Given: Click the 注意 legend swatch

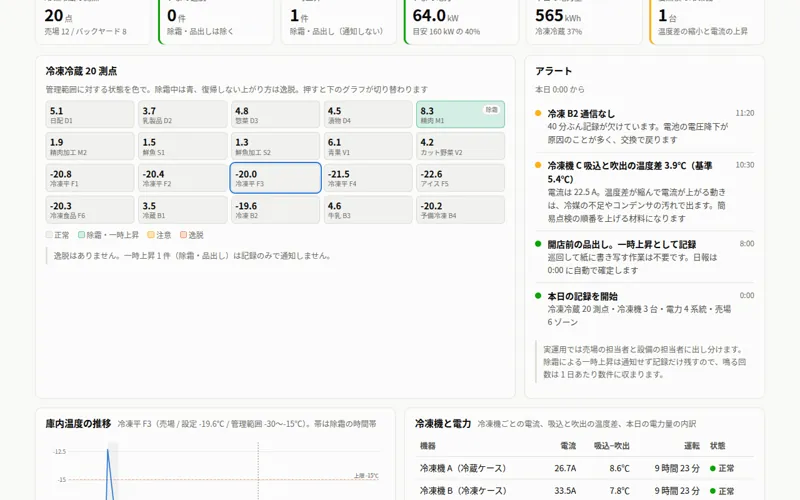Looking at the screenshot, I should click(151, 235).
